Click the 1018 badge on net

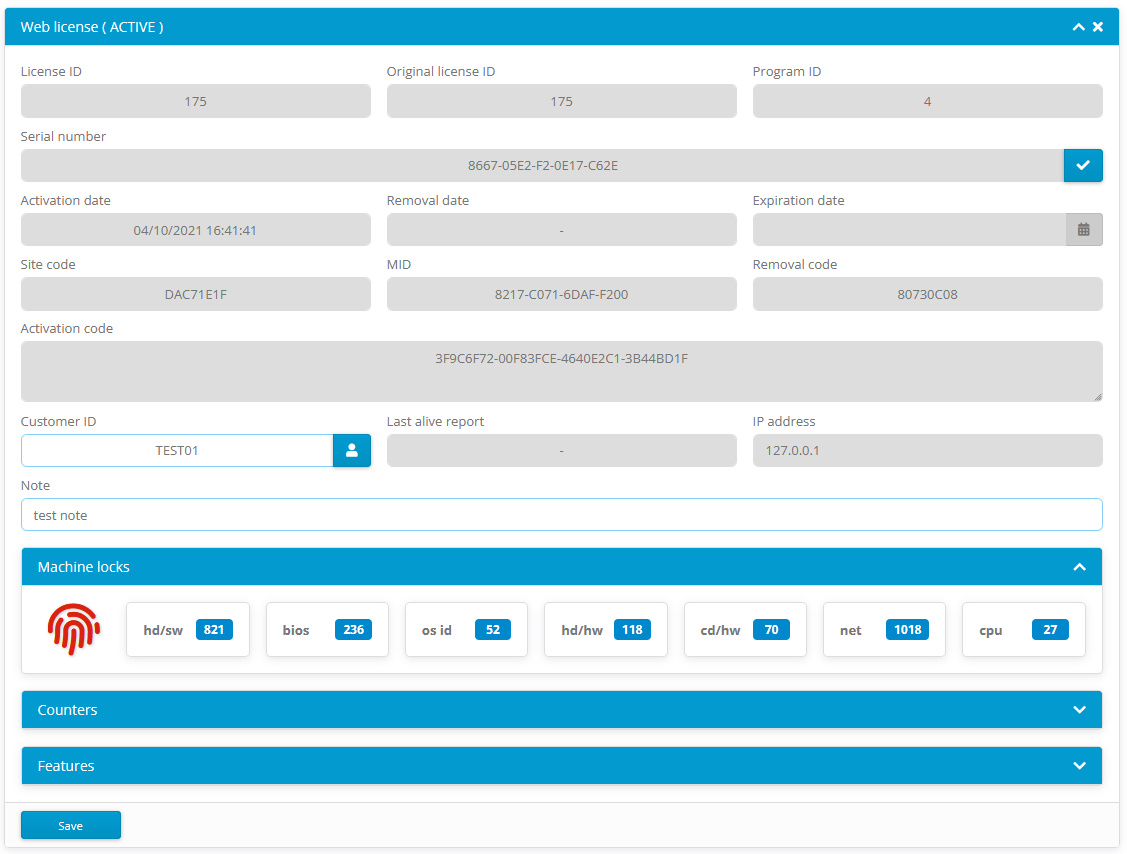click(x=907, y=630)
